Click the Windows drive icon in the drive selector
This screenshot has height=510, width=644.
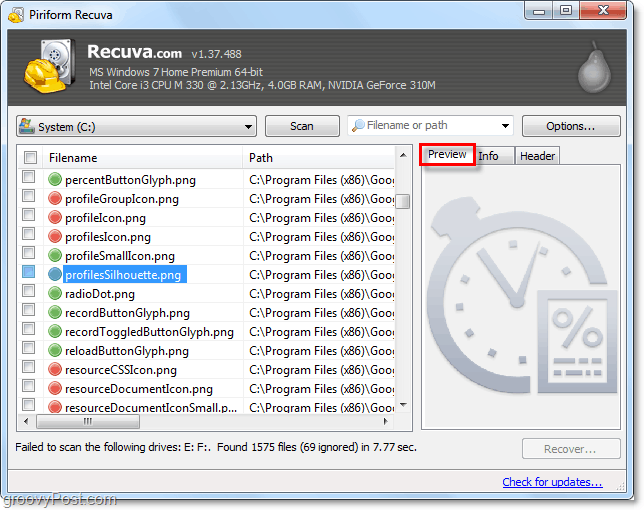tap(27, 126)
